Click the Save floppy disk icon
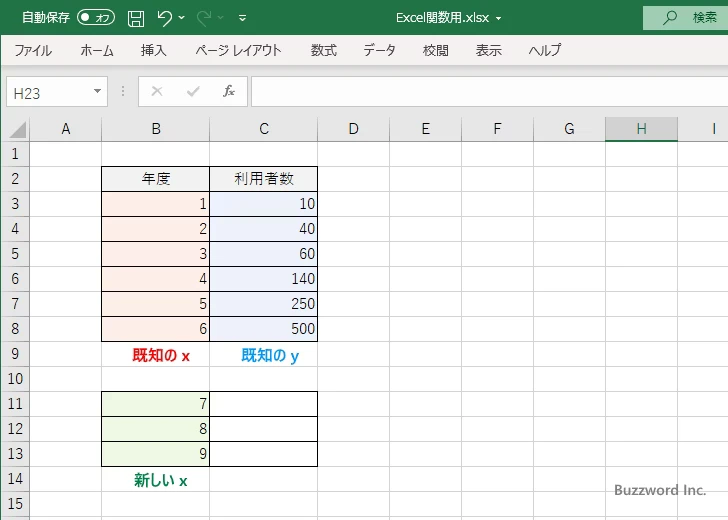 (x=136, y=18)
